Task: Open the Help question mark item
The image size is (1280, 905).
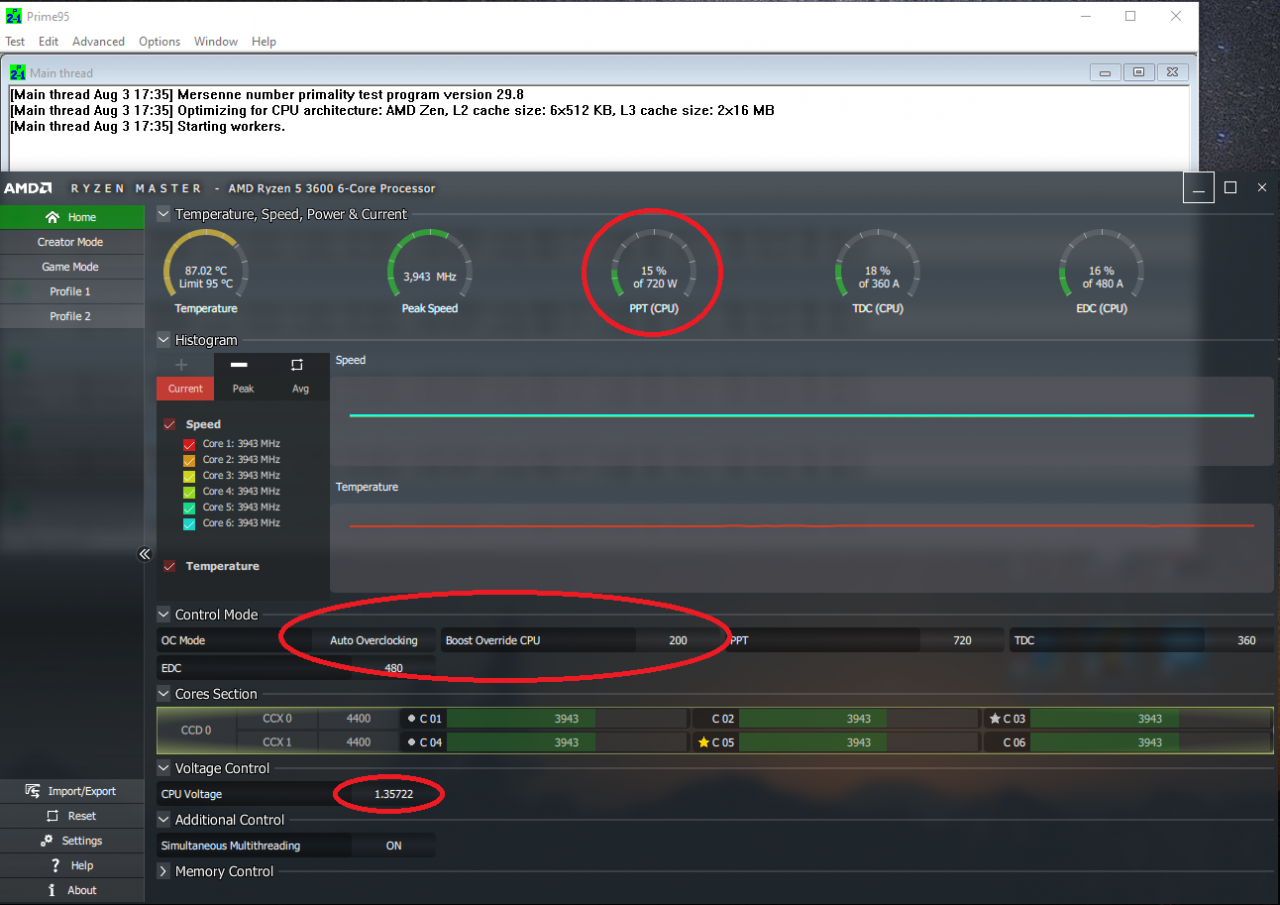Action: [x=55, y=866]
